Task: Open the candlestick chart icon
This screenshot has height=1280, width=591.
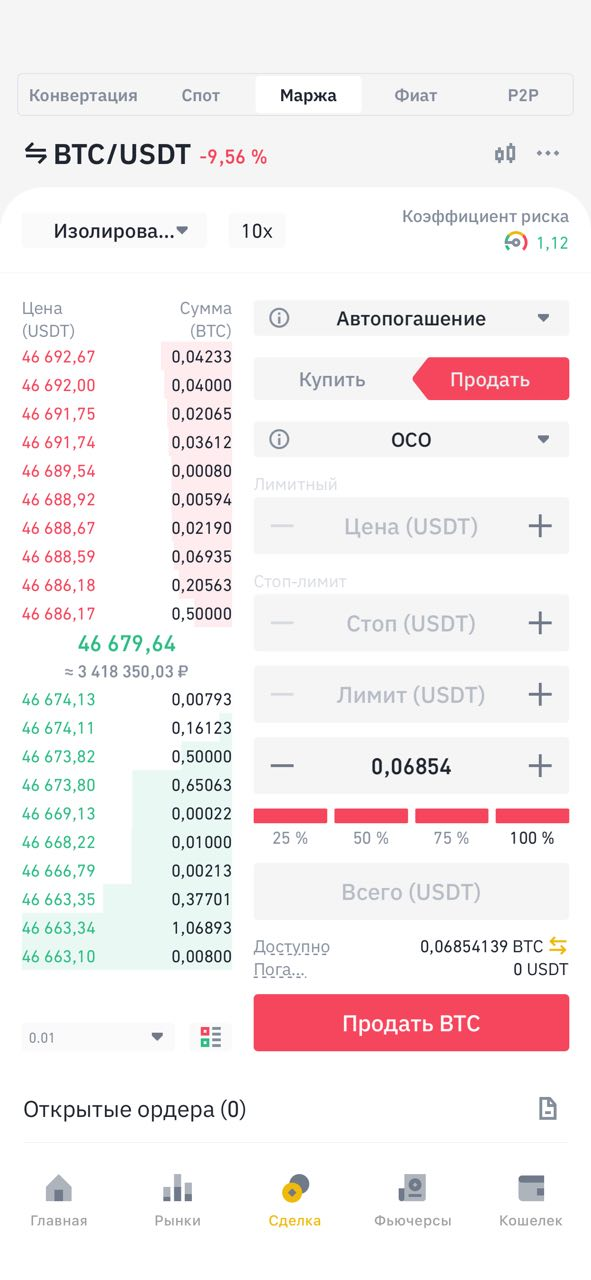Action: tap(505, 154)
